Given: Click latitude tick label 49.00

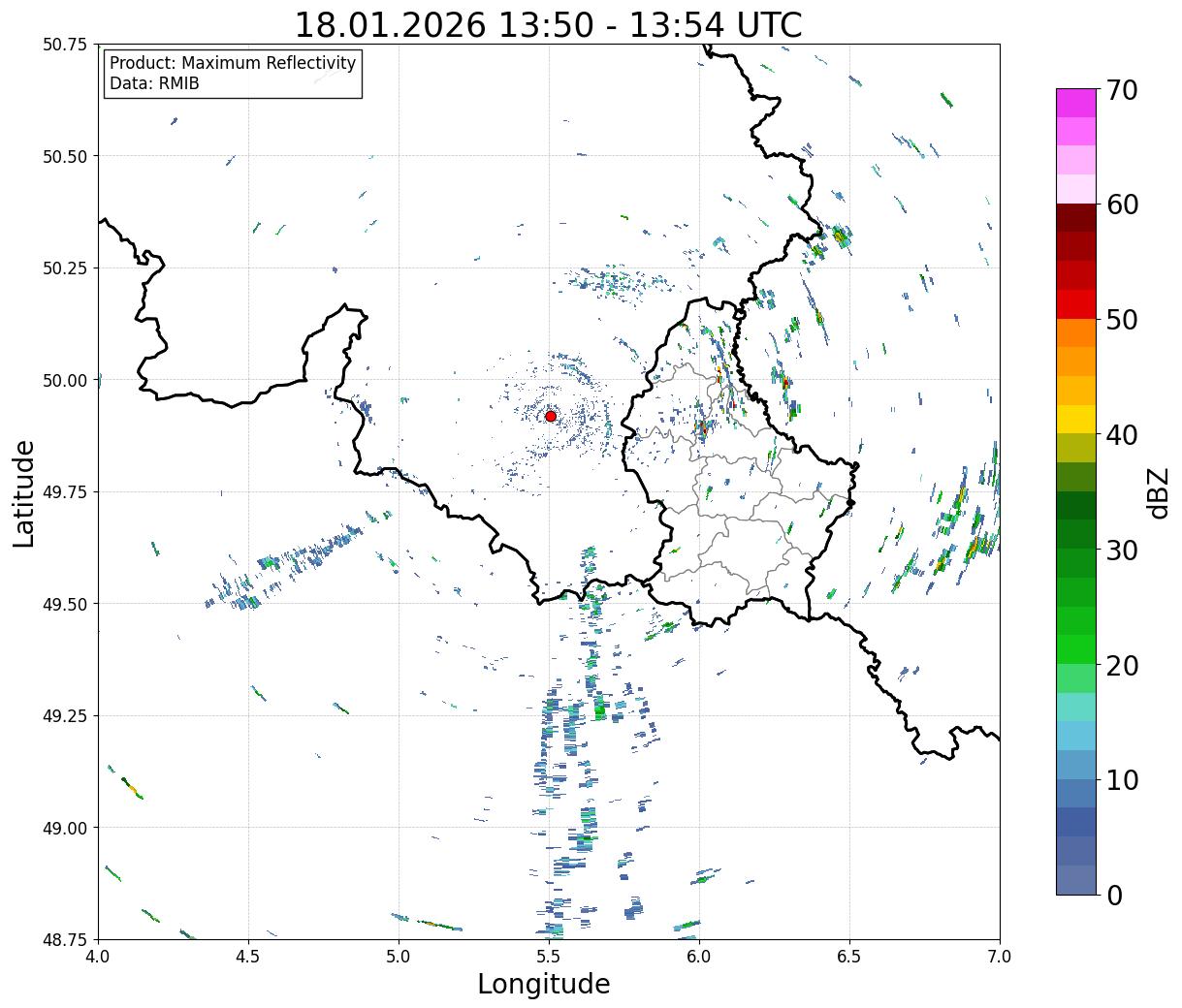Looking at the screenshot, I should click(65, 828).
